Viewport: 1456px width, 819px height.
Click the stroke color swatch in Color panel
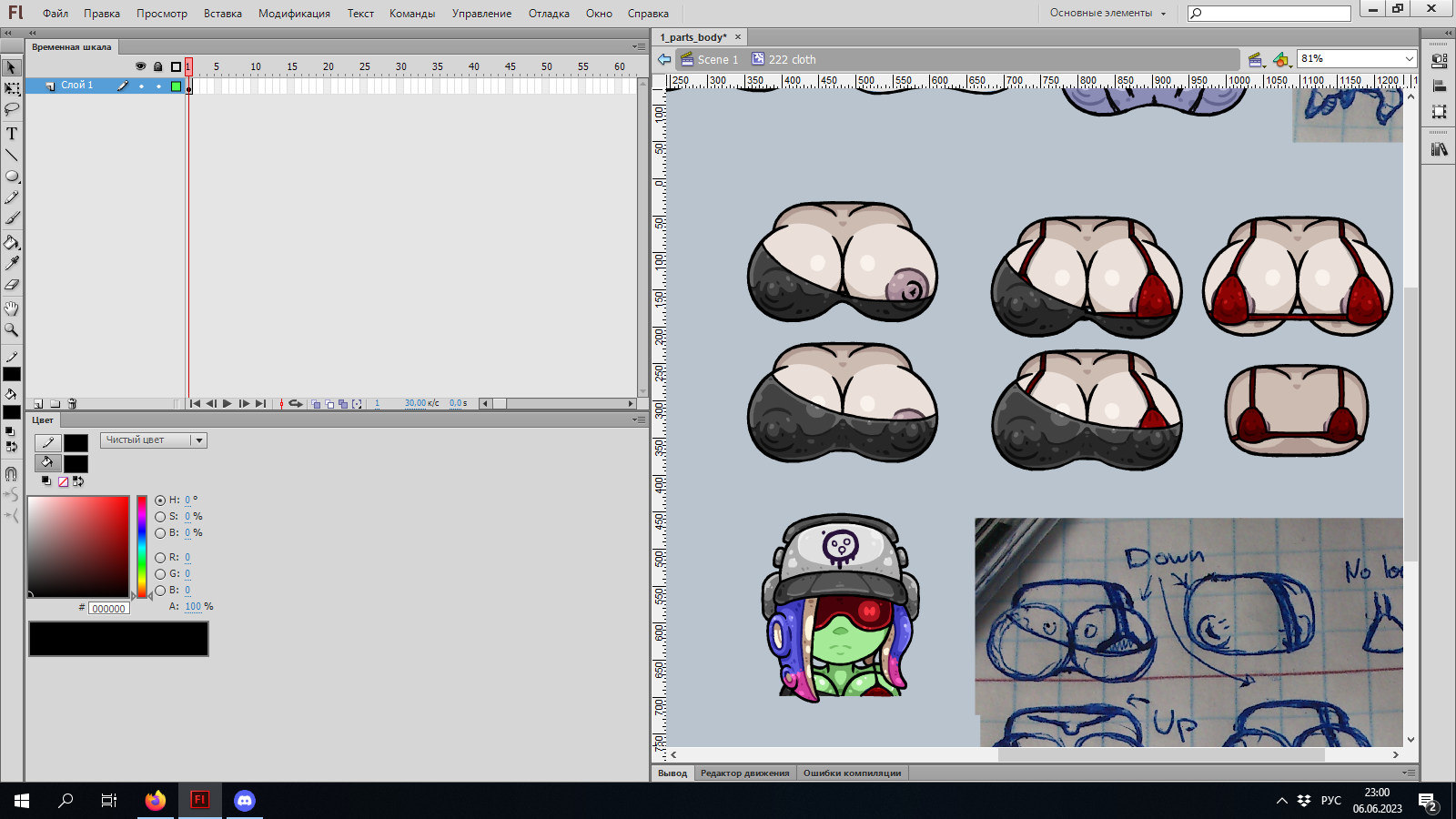pos(76,443)
